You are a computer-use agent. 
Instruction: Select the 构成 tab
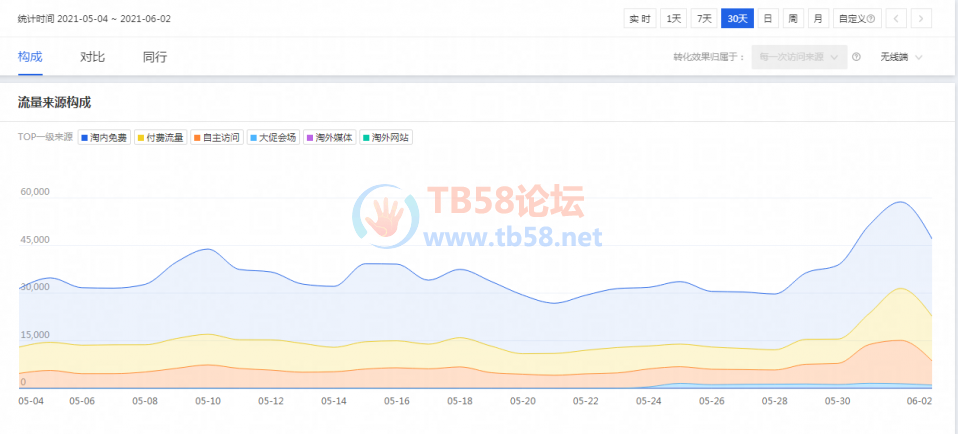(30, 57)
